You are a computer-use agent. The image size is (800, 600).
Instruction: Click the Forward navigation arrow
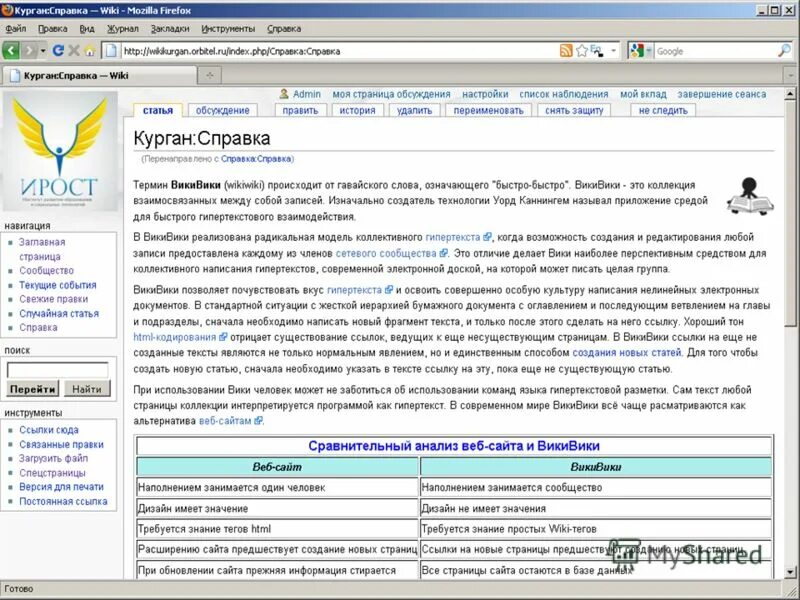point(29,51)
